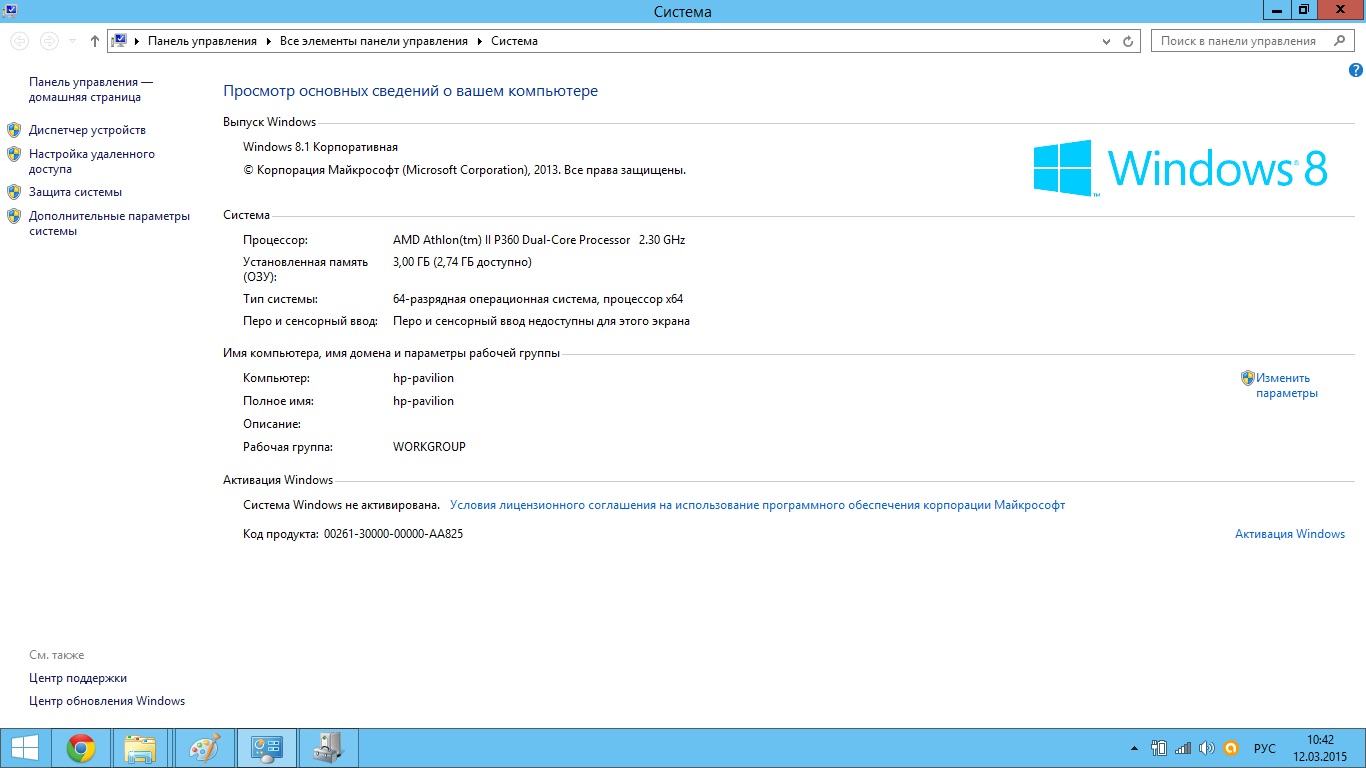Image resolution: width=1366 pixels, height=768 pixels.
Task: Open the Windows Start button
Action: [26, 748]
